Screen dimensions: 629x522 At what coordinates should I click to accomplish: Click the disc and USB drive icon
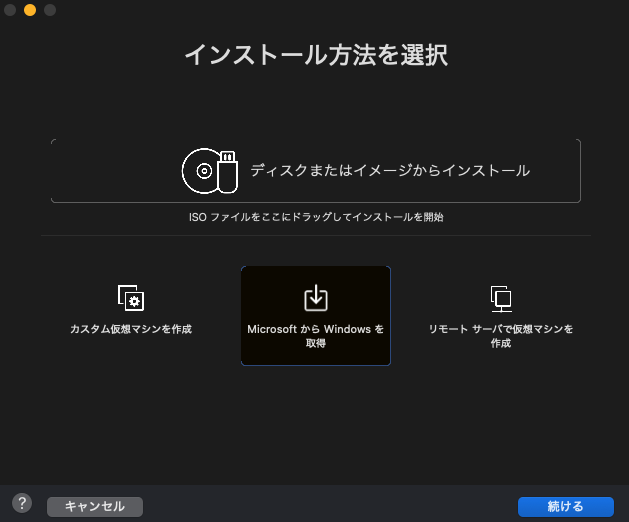point(210,171)
